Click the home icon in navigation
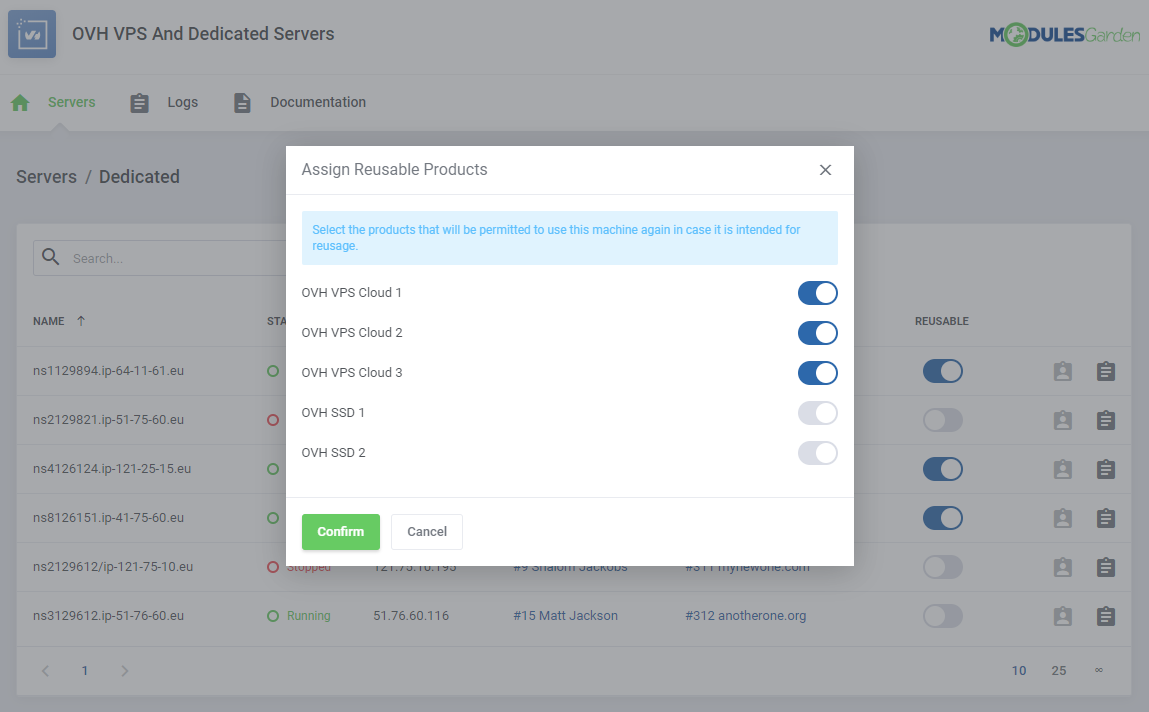The image size is (1149, 712). (x=20, y=103)
